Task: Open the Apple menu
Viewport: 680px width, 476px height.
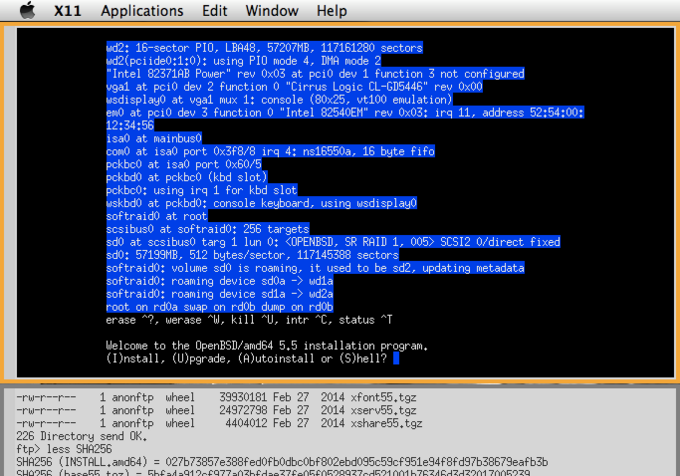Action: click(x=28, y=10)
